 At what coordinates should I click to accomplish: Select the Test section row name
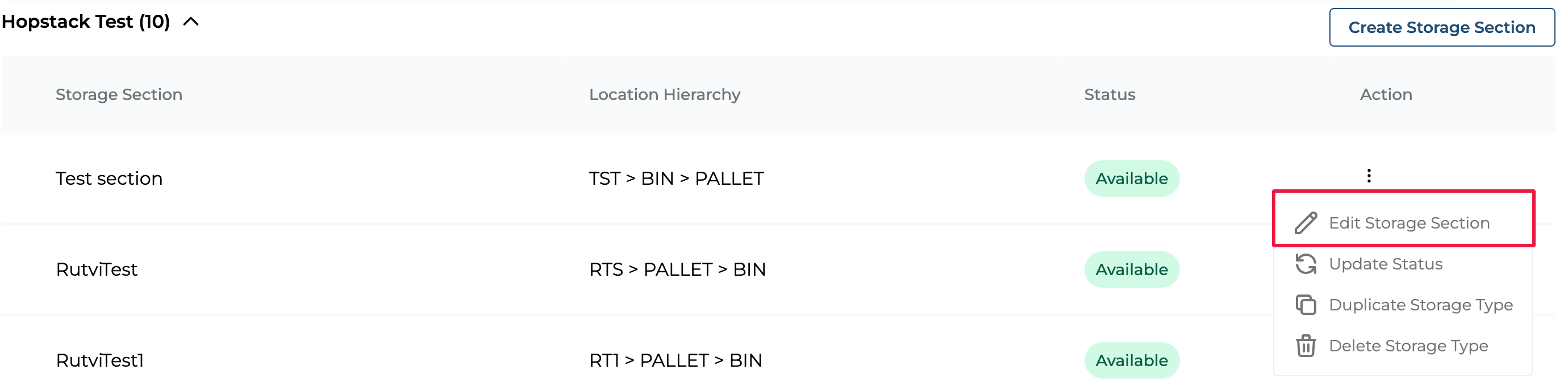click(x=109, y=179)
